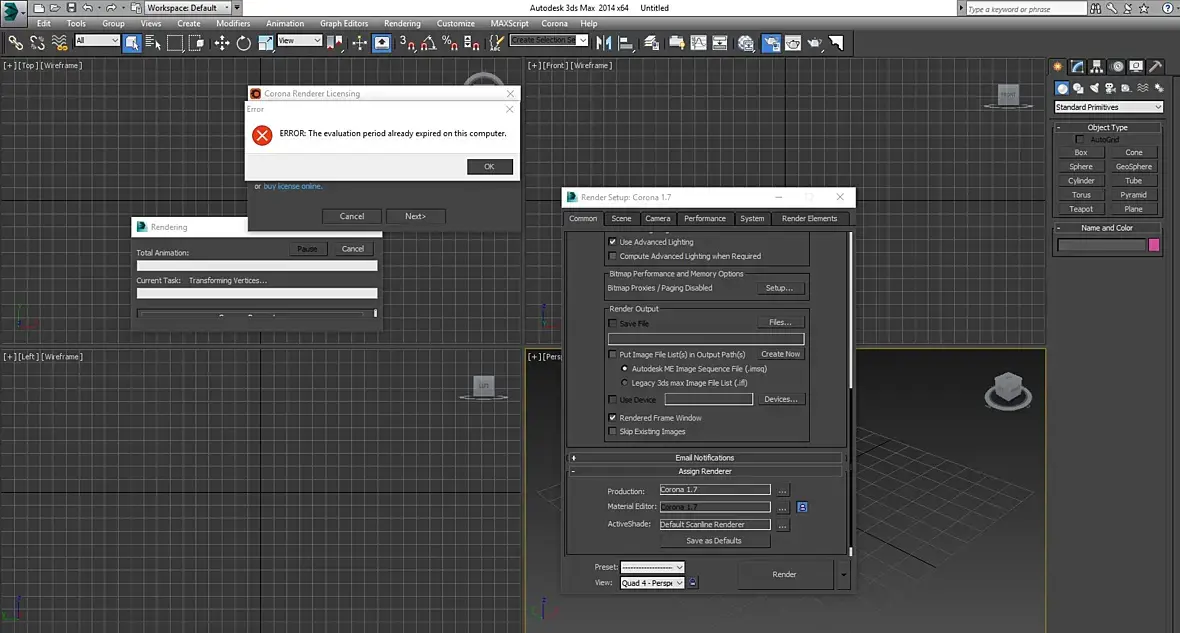Open the Select by Name list
Viewport: 1180px width, 633px height.
tap(153, 43)
